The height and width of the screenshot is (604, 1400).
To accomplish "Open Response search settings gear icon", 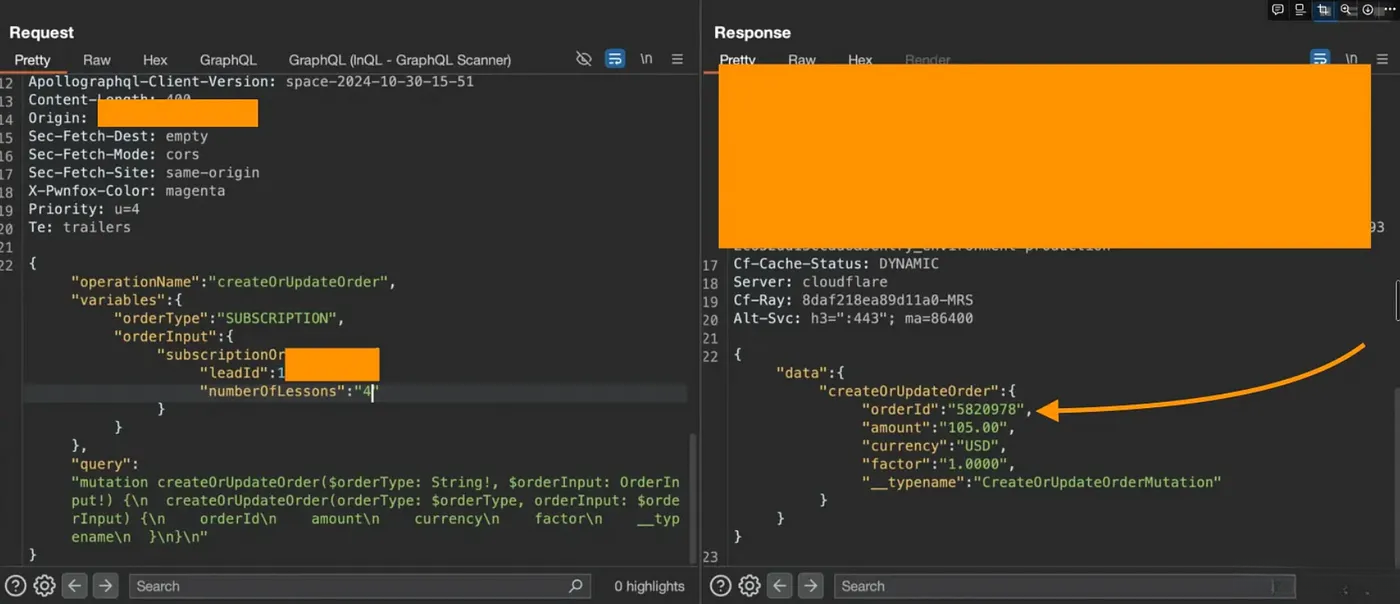I will click(749, 586).
